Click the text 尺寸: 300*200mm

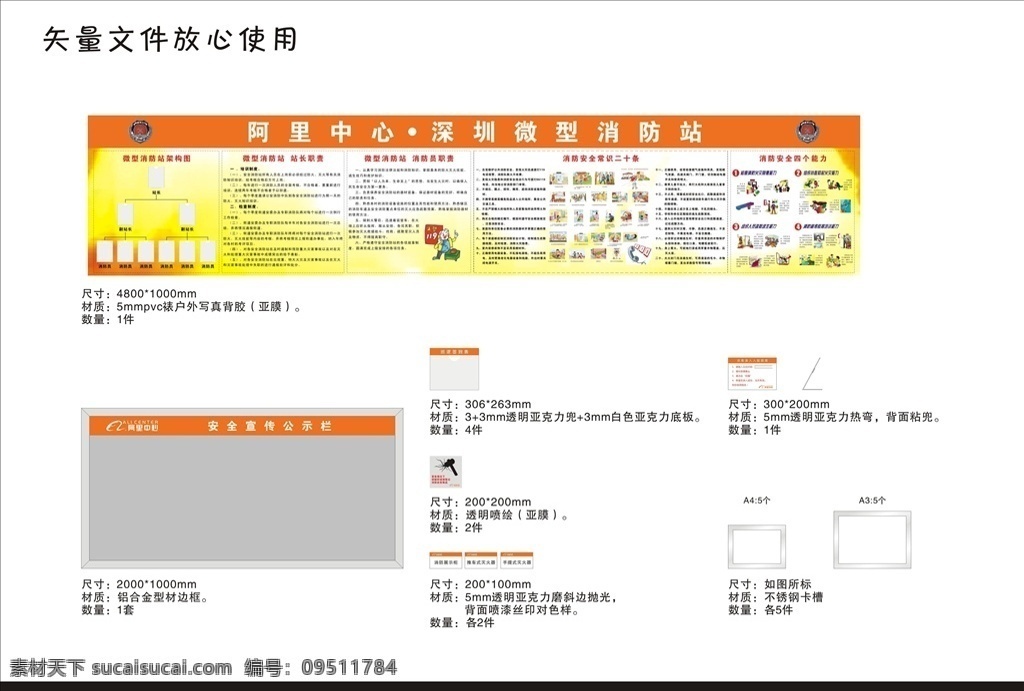click(779, 404)
